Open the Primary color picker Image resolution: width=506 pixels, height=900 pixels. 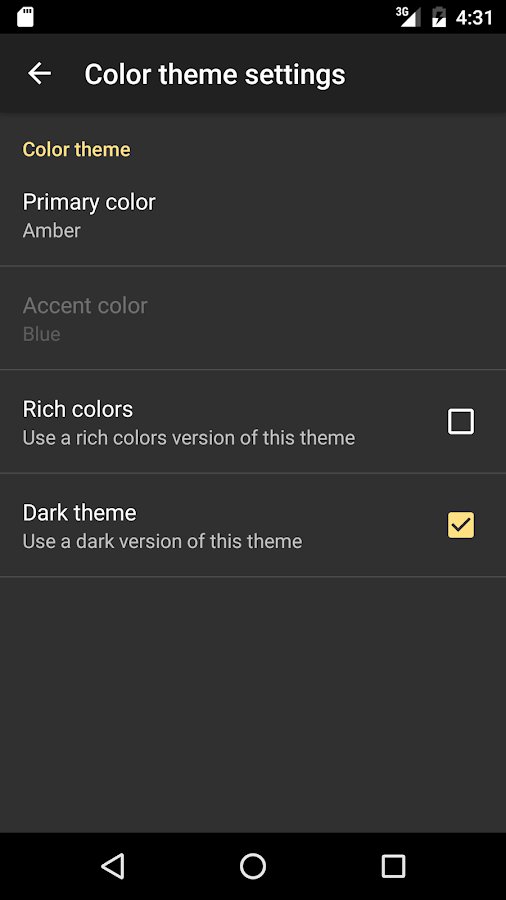click(253, 215)
